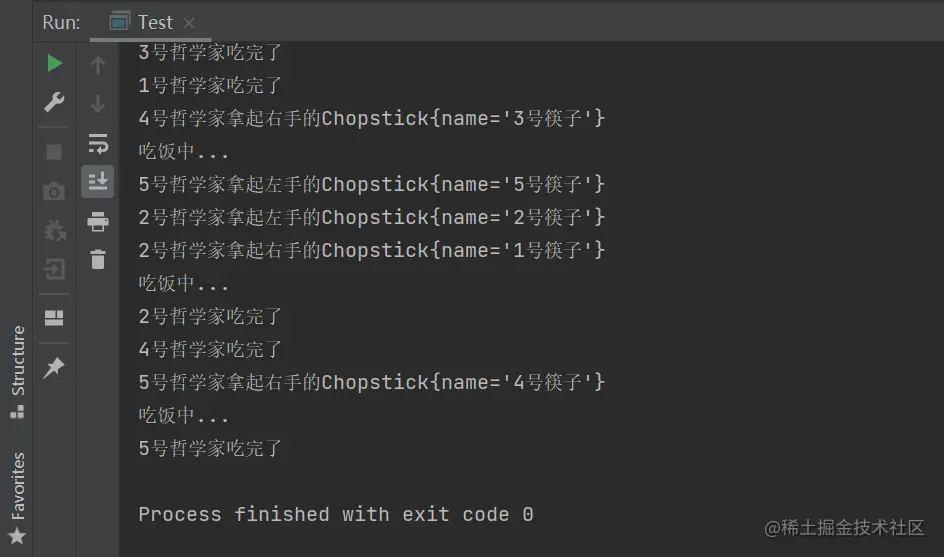Print the console output
944x557 pixels.
coord(98,221)
